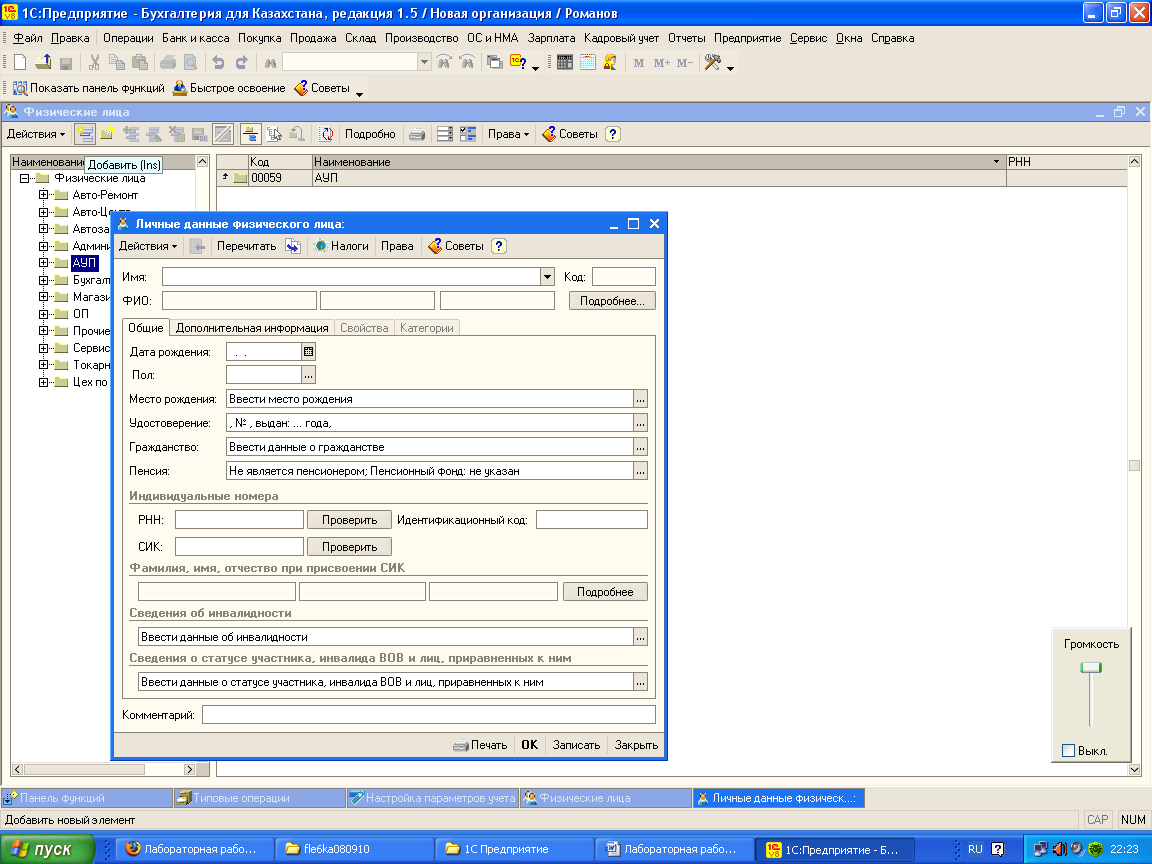Screen dimensions: 1152x864
Task: Open the Кадровый учет menu
Action: pos(622,38)
